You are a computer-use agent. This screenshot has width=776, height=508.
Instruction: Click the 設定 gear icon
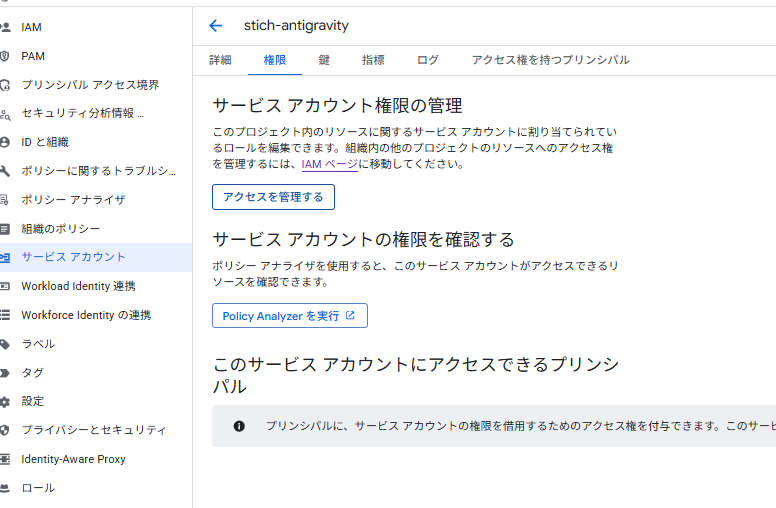point(5,401)
